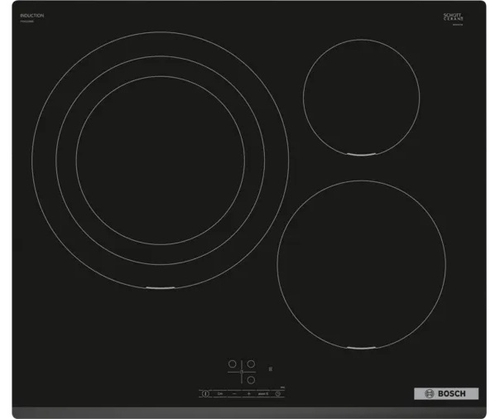Click the INDUCTION label text

[32, 16]
